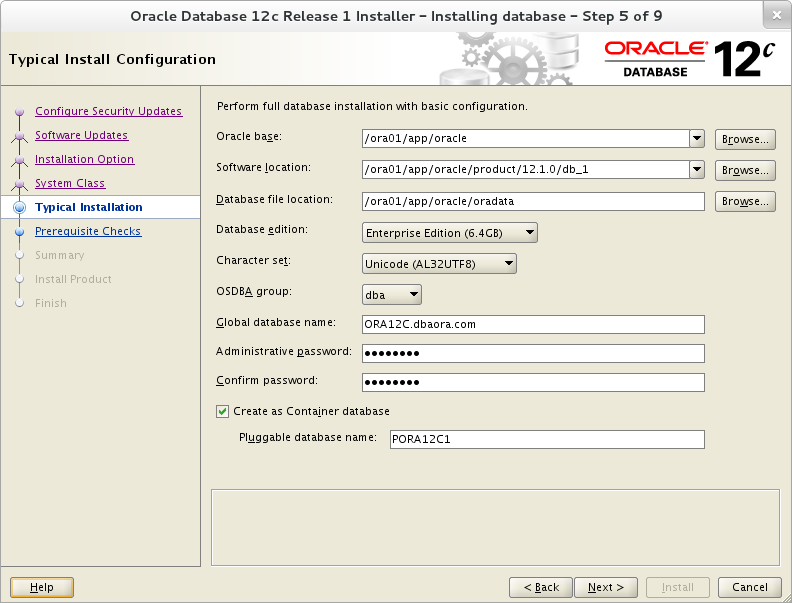Proceed with the Next button
792x603 pixels.
(x=606, y=587)
